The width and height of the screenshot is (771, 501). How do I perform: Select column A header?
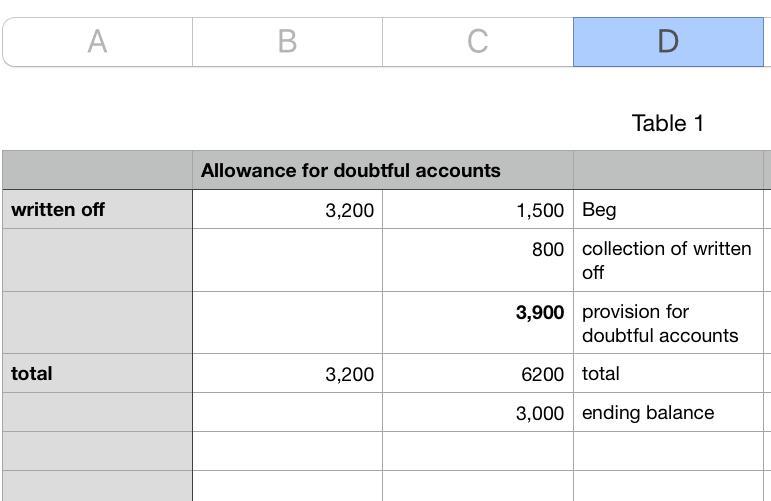tap(97, 42)
